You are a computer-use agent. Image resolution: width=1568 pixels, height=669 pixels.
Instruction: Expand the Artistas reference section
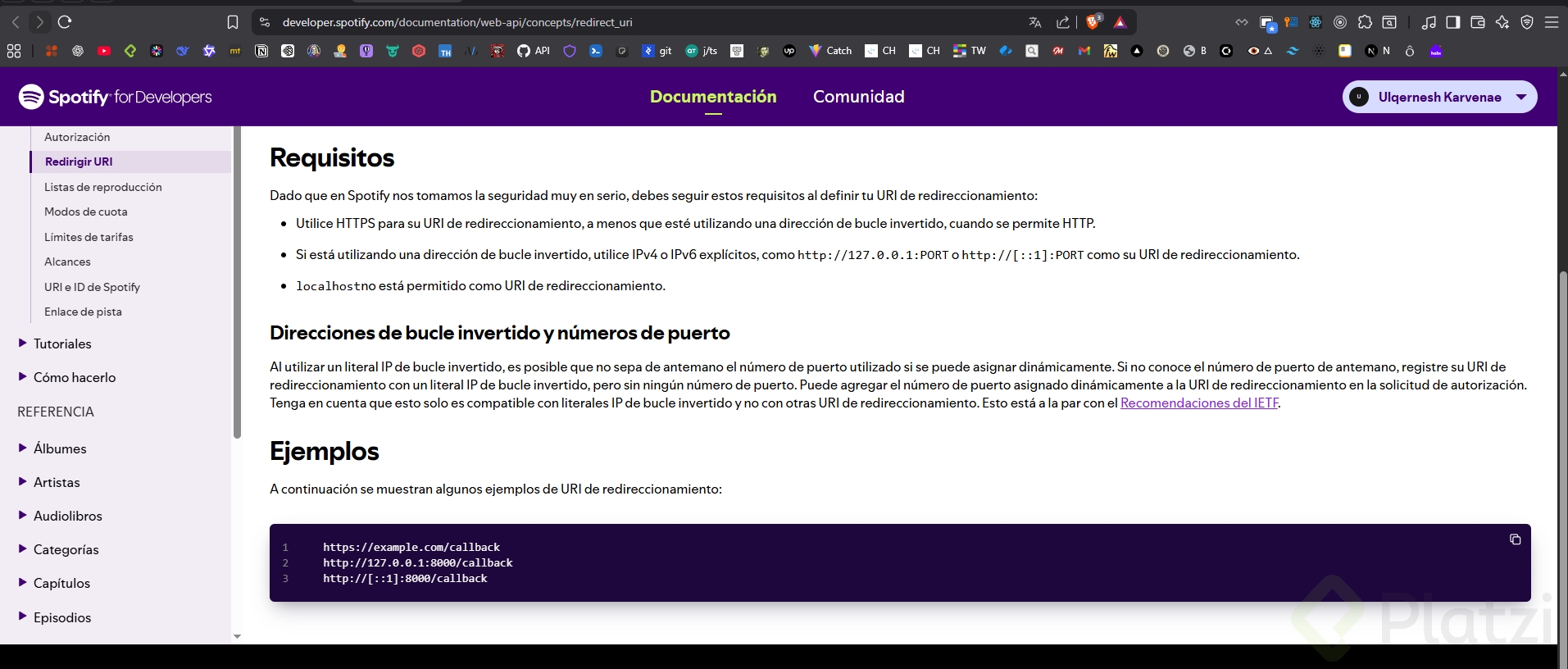(48, 482)
